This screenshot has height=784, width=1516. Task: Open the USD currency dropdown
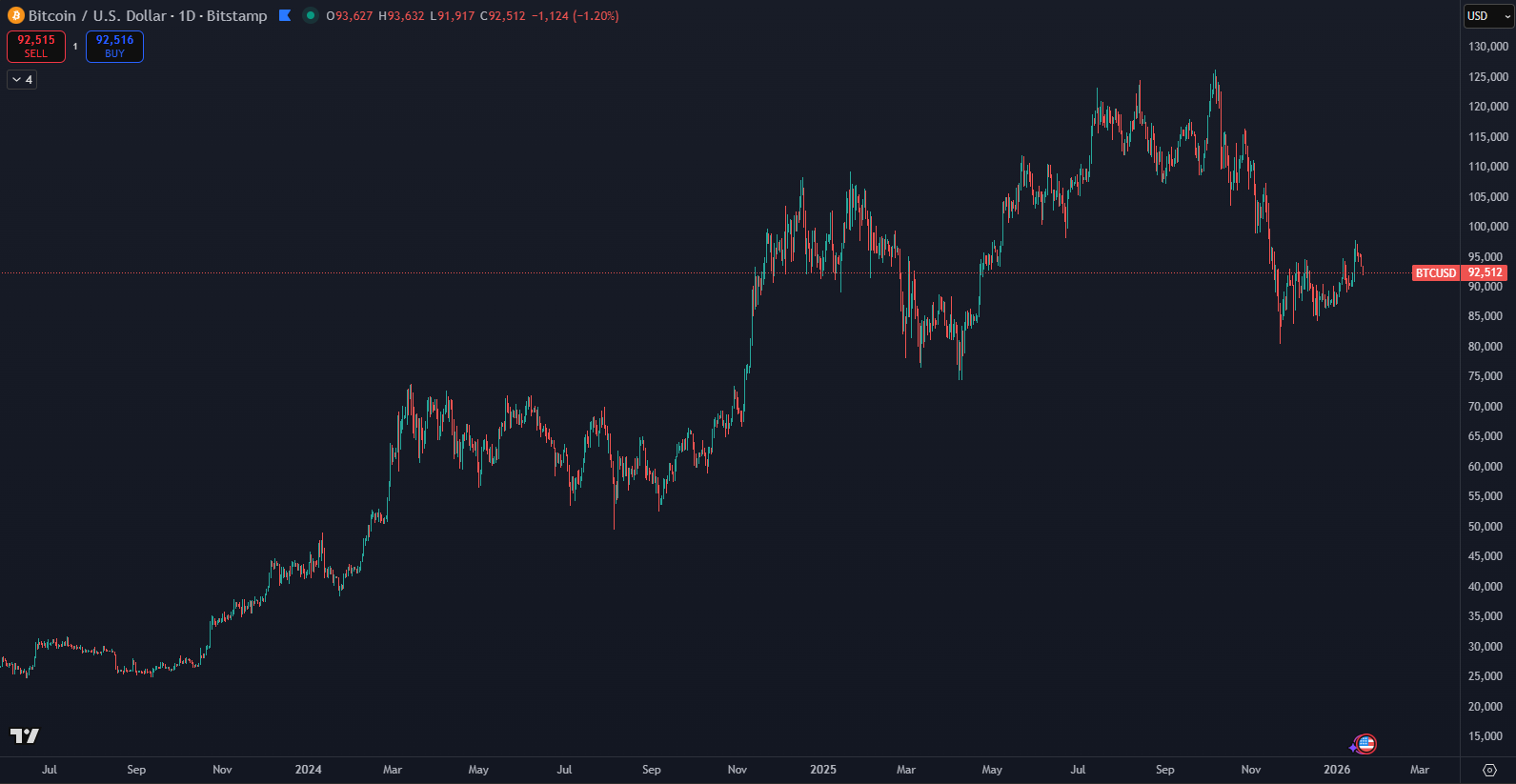[x=1486, y=16]
